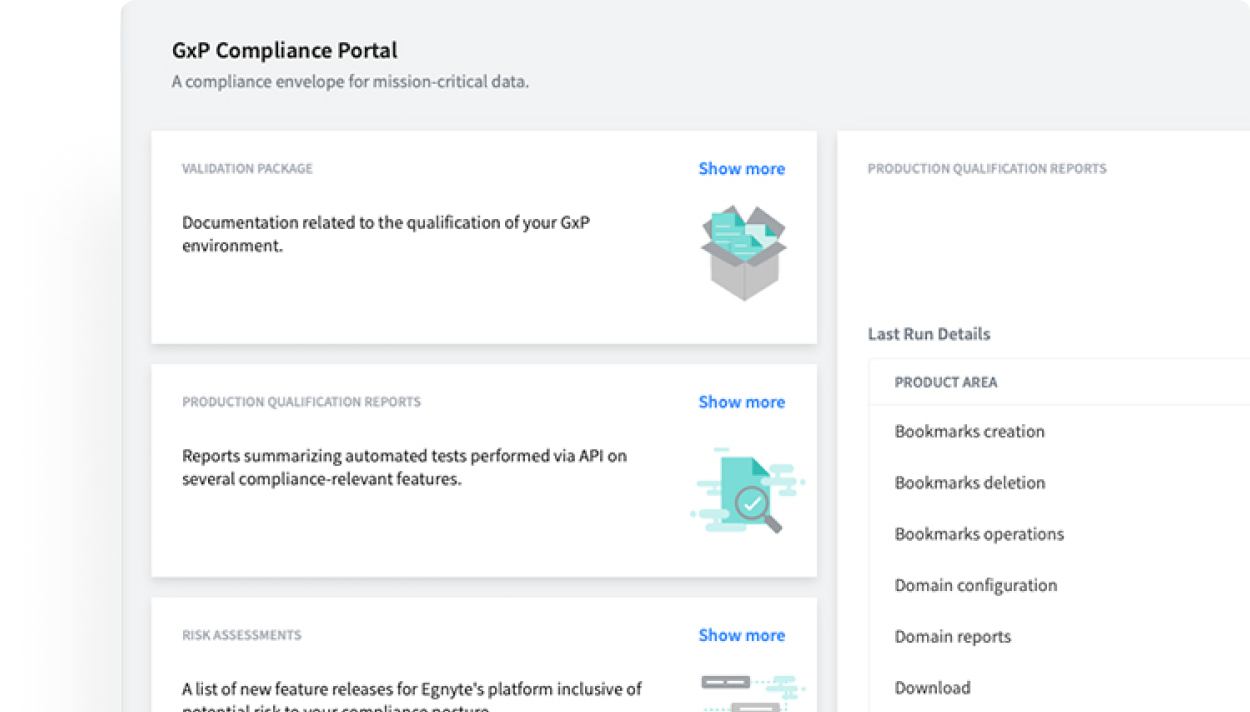Image resolution: width=1250 pixels, height=712 pixels.
Task: Show more for Production Qualification Reports
Action: click(741, 402)
